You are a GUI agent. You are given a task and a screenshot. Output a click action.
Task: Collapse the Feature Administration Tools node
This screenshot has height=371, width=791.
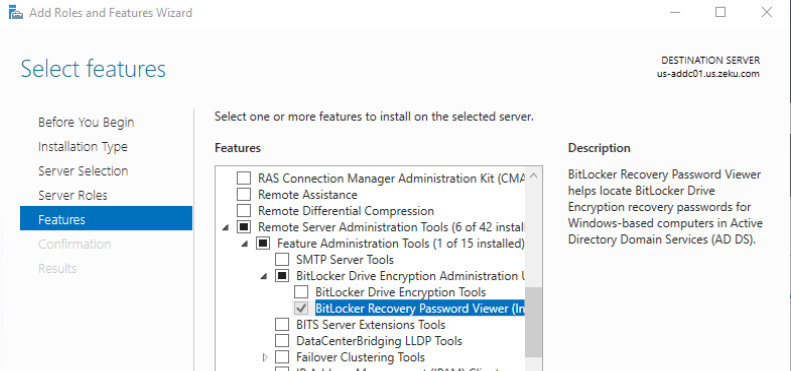coord(244,244)
